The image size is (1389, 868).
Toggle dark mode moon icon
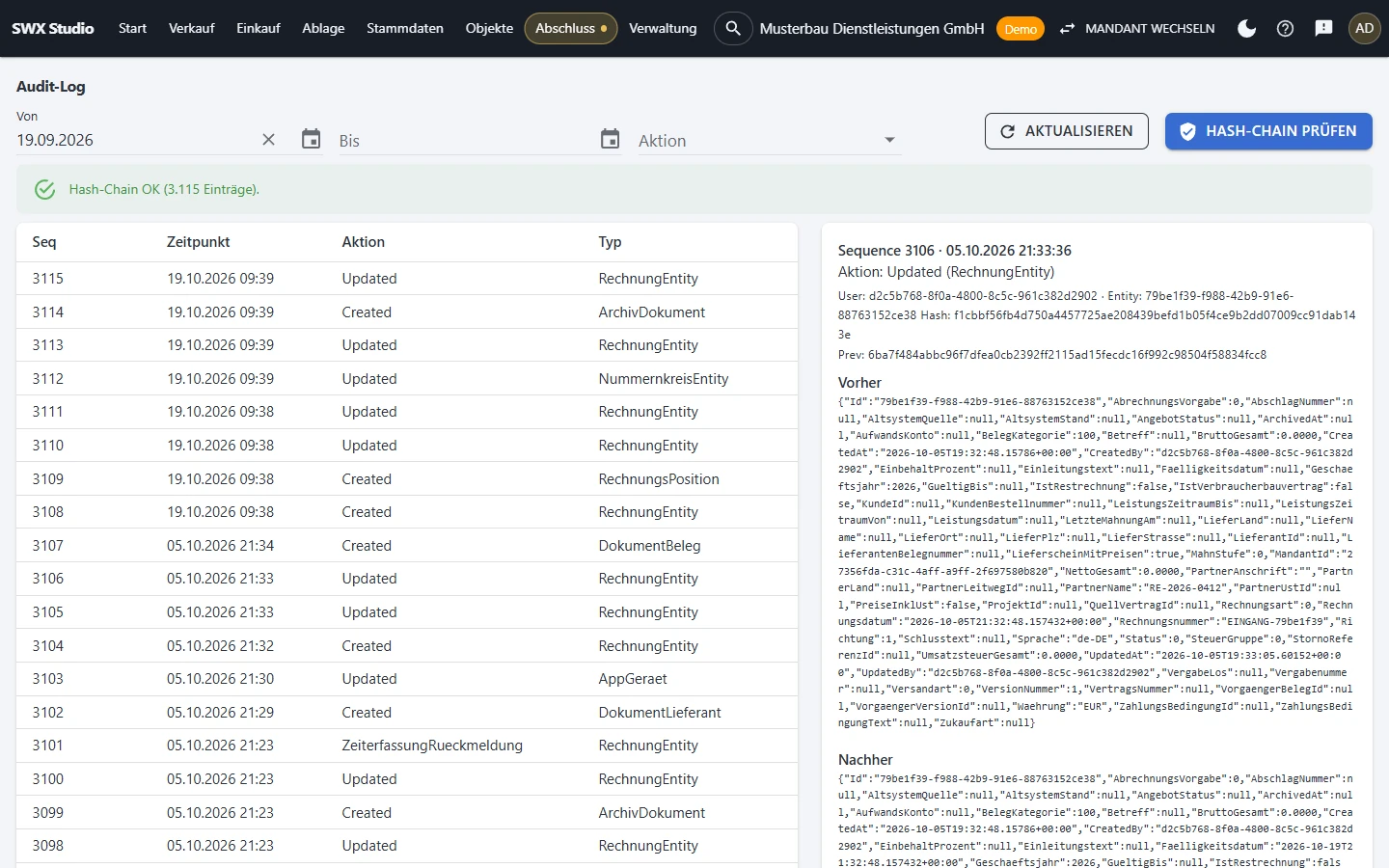[x=1246, y=28]
